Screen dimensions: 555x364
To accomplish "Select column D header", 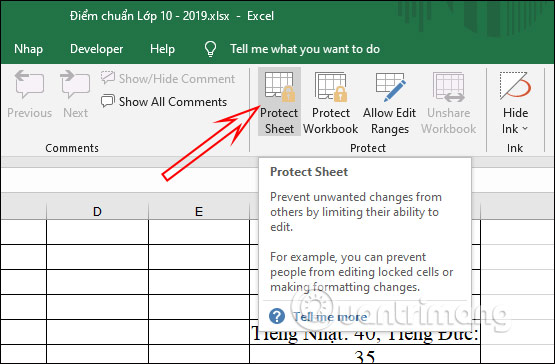I will [97, 211].
